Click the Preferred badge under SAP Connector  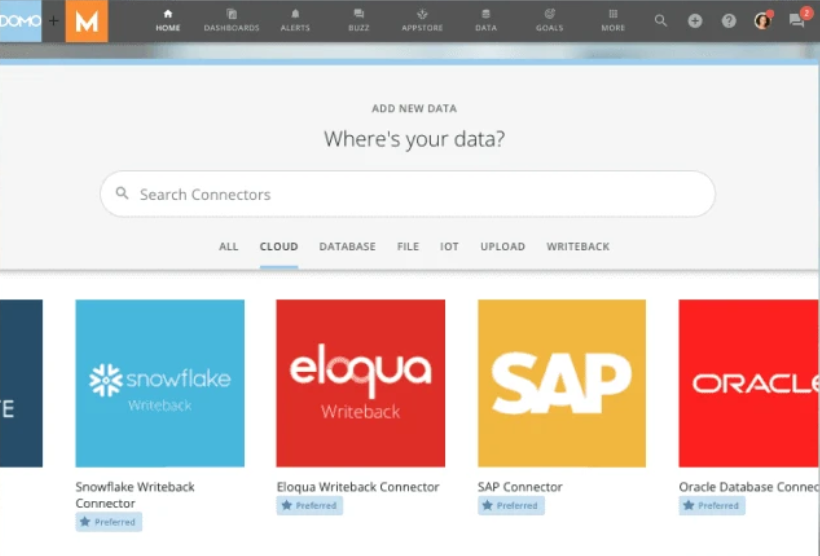pyautogui.click(x=511, y=506)
